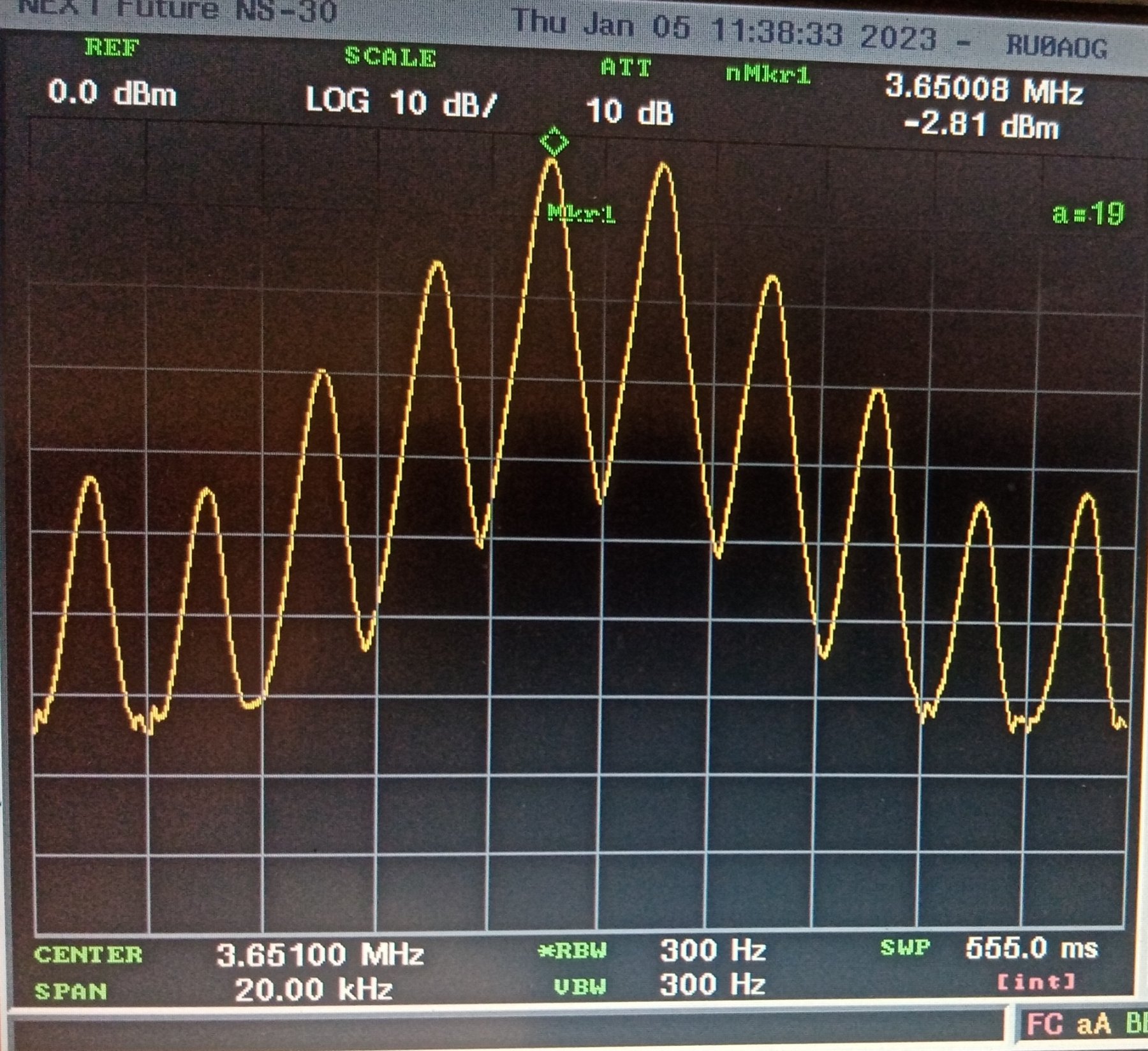Select the ATT label
The height and width of the screenshot is (1051, 1148).
tap(626, 68)
